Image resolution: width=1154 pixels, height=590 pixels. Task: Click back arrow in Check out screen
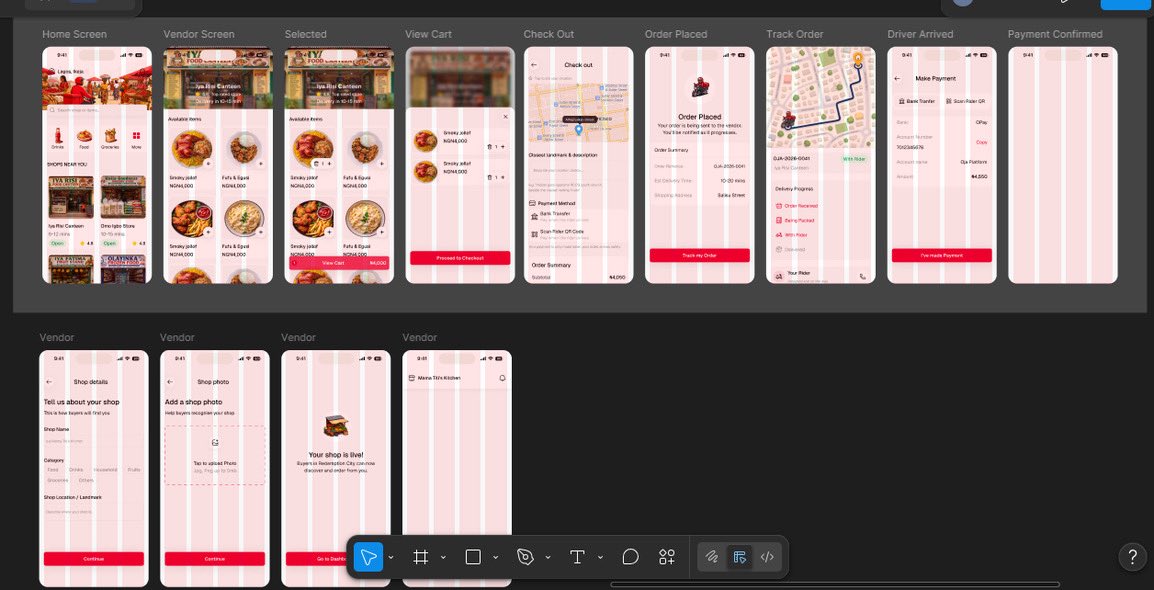(534, 65)
